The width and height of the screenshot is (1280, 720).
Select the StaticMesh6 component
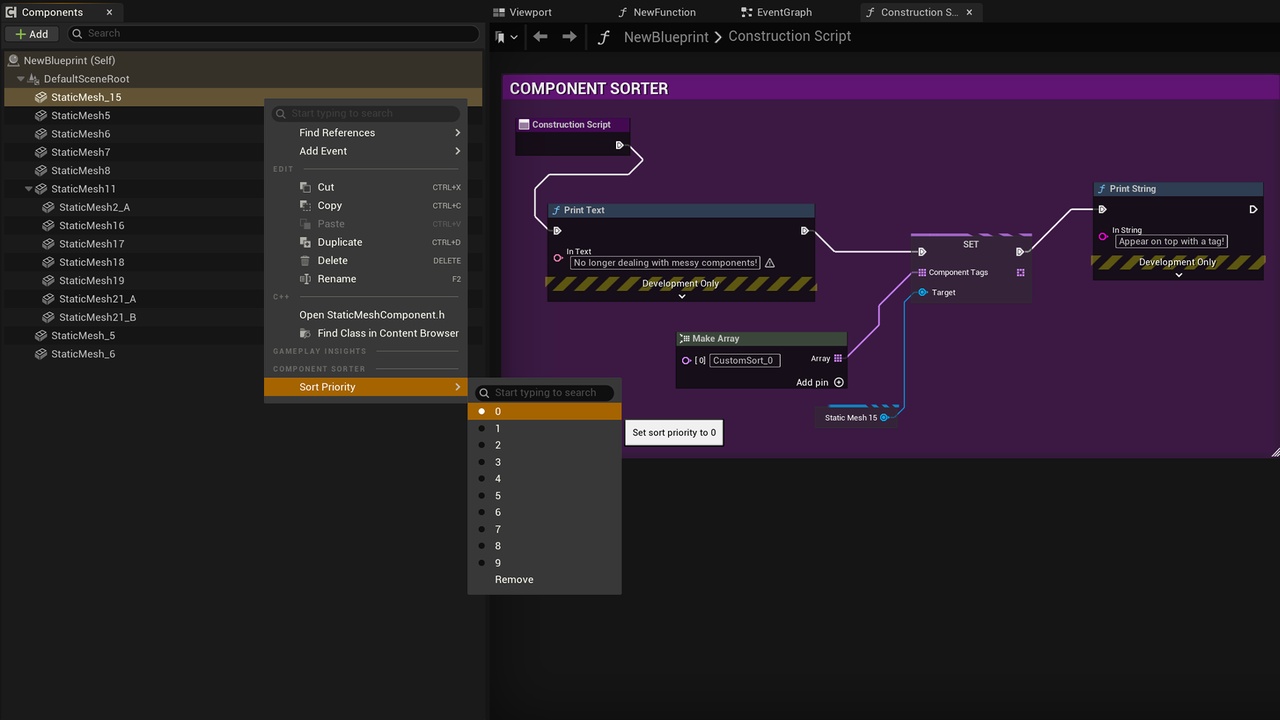(x=80, y=134)
